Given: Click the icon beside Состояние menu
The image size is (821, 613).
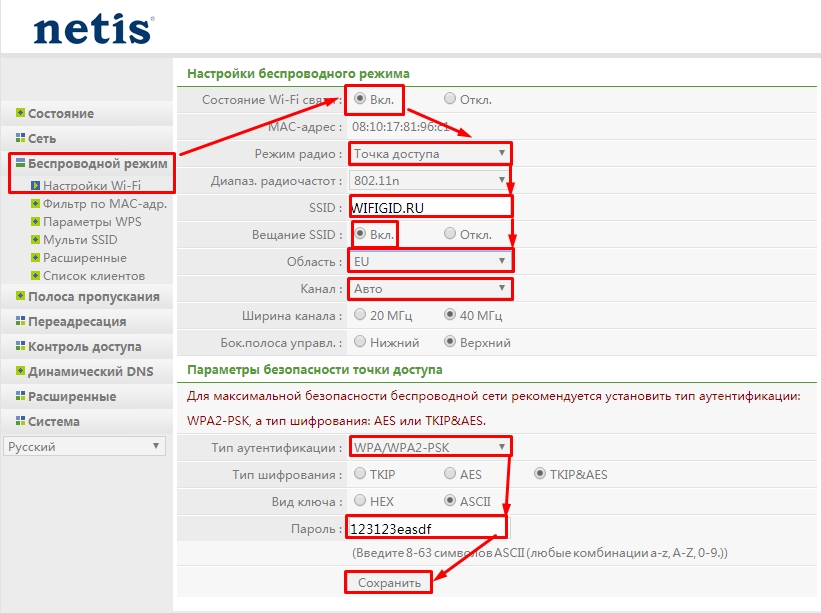Looking at the screenshot, I should [x=20, y=114].
